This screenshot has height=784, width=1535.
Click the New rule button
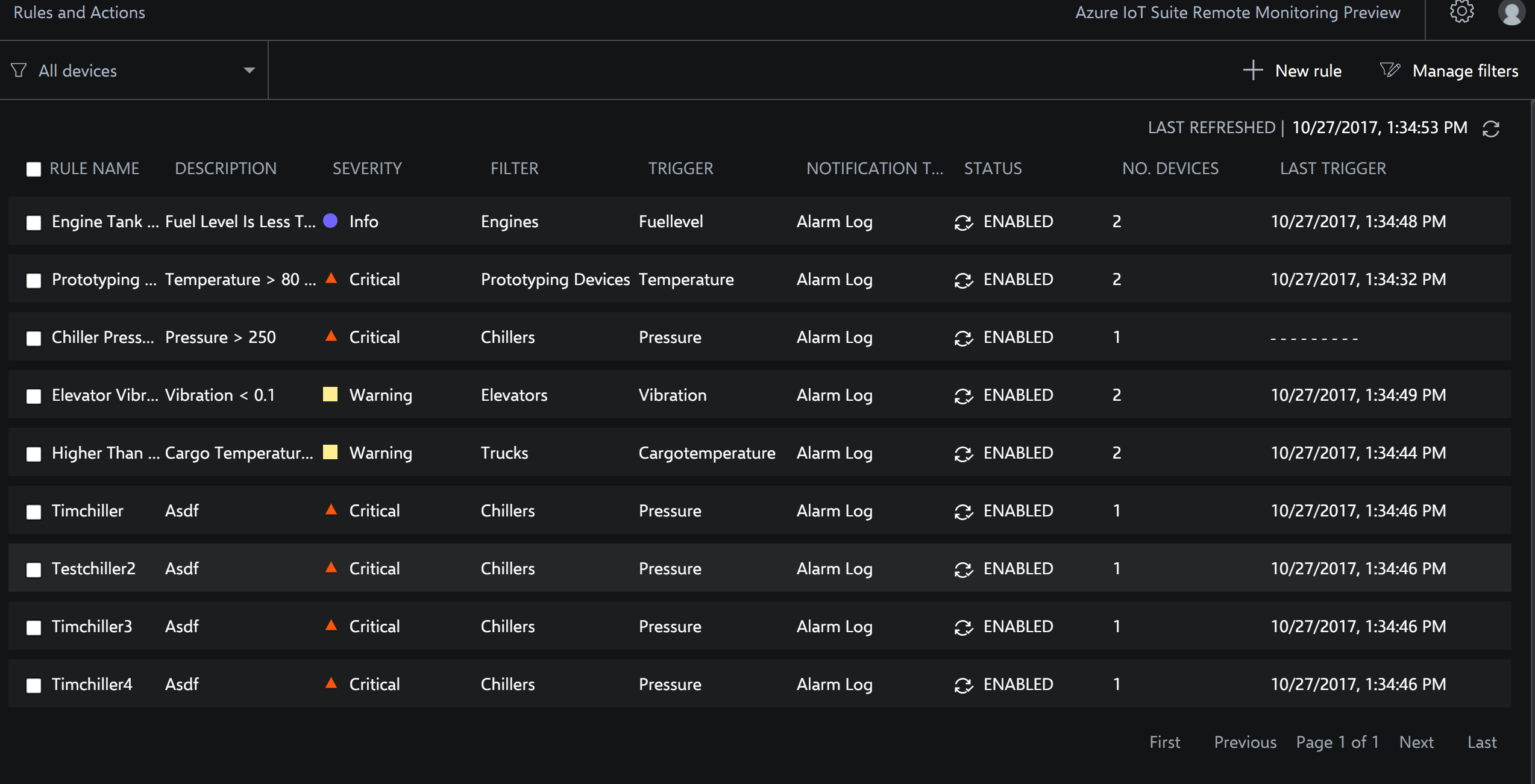[x=1308, y=71]
